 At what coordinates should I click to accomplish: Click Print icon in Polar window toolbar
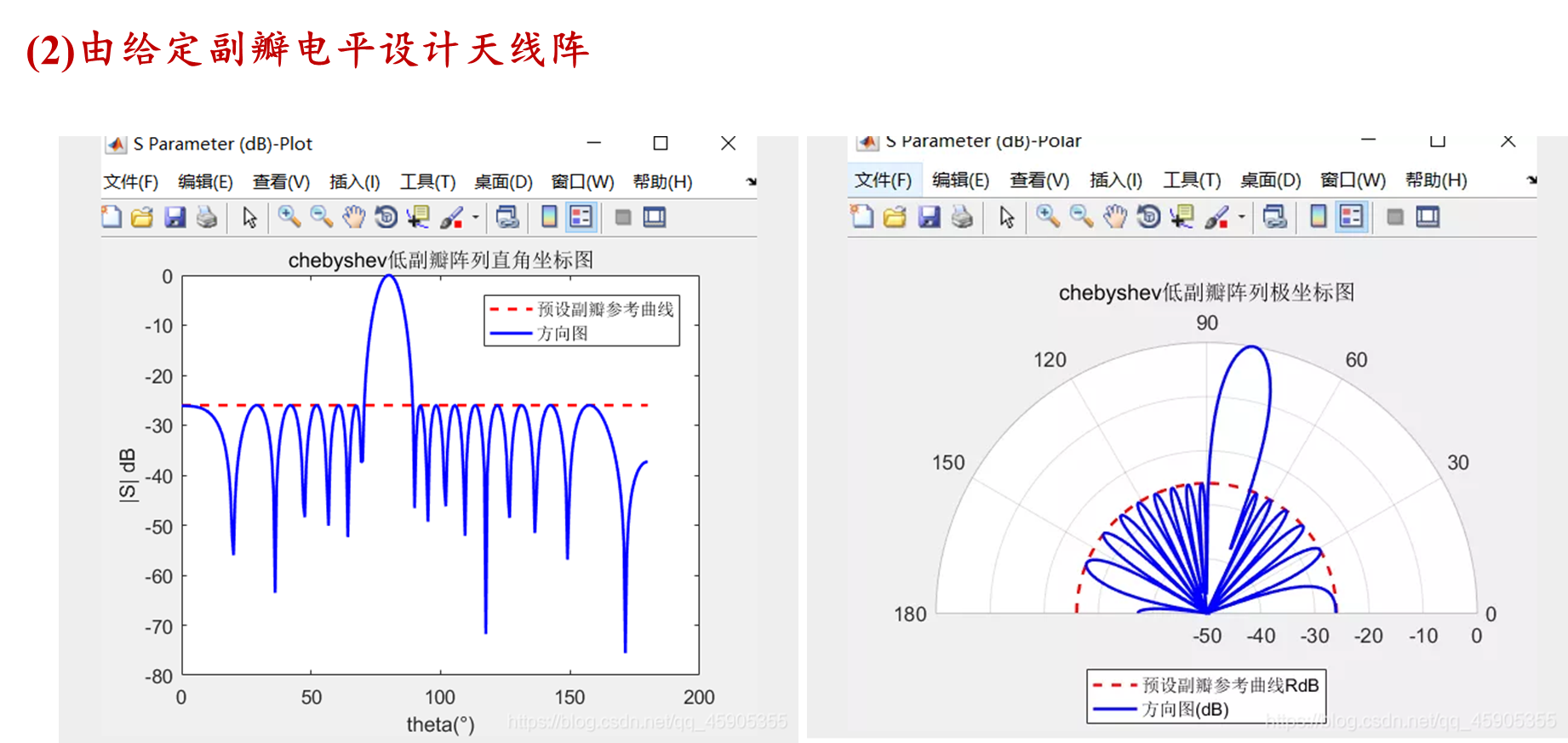(x=962, y=216)
